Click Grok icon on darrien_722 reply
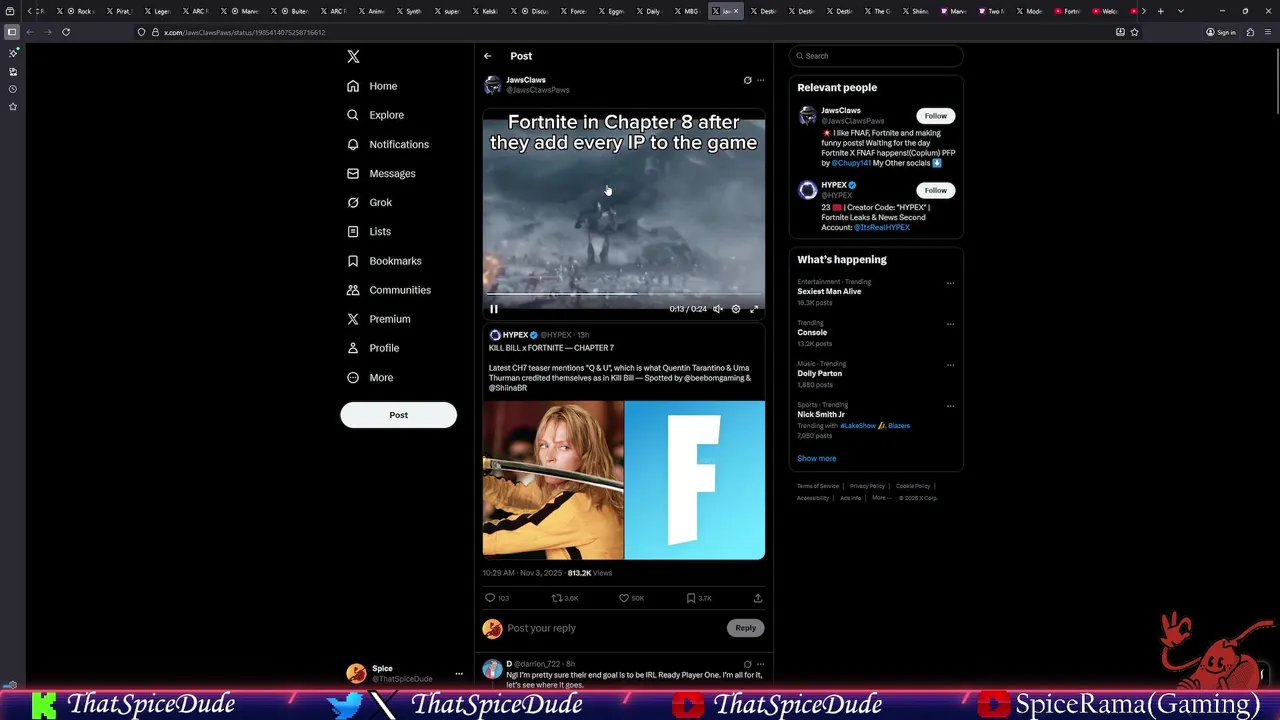This screenshot has height=720, width=1280. coord(747,664)
